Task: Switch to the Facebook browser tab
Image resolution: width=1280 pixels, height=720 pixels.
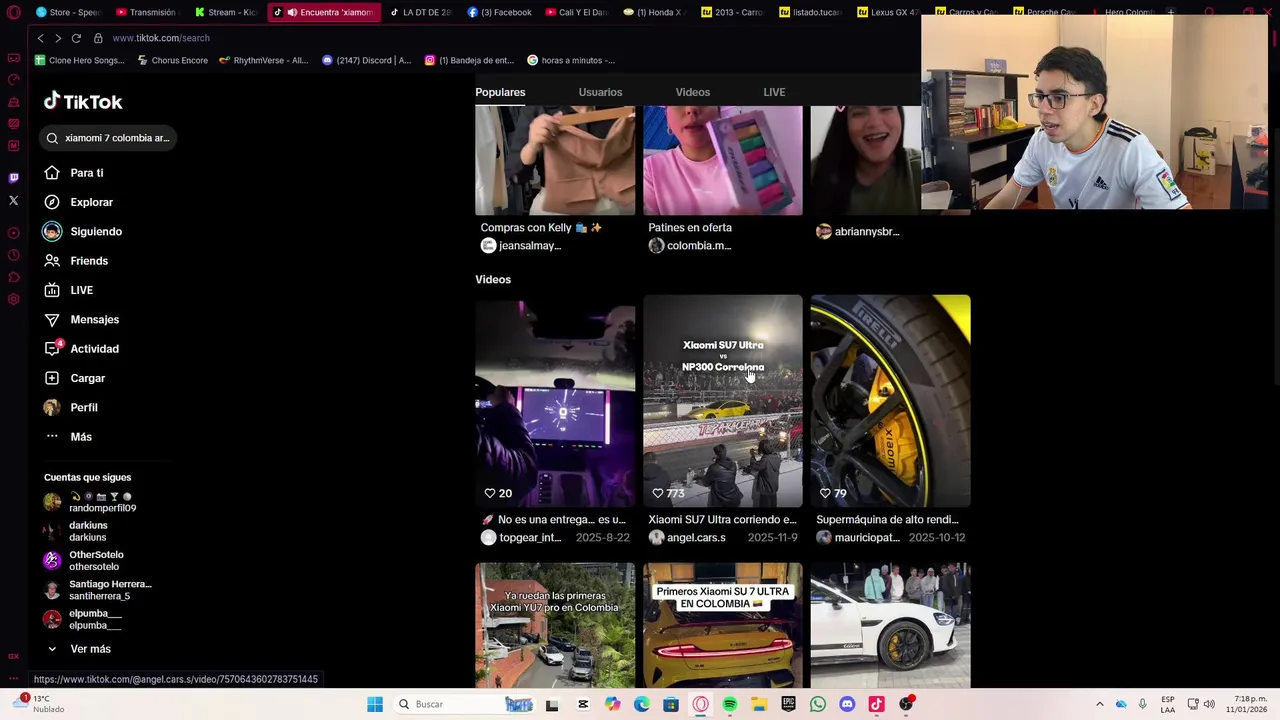Action: (x=500, y=12)
